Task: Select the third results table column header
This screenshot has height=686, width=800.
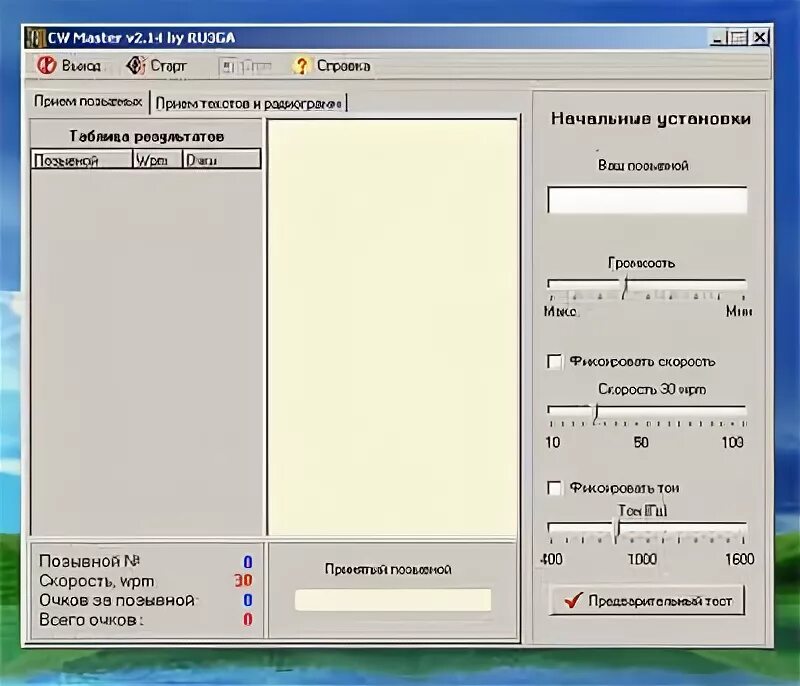Action: coord(221,160)
